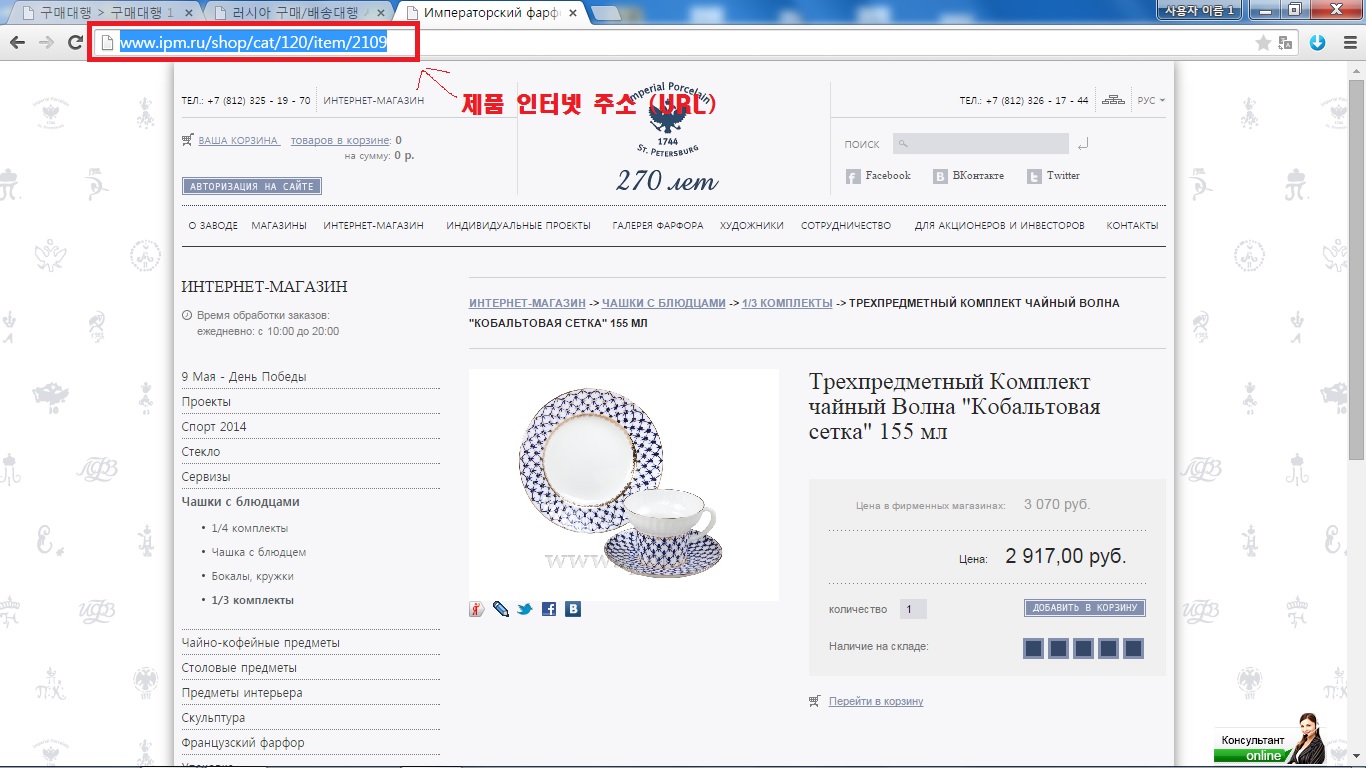The image size is (1366, 768).
Task: Click the sitemap icon near phone number
Action: tap(1113, 100)
